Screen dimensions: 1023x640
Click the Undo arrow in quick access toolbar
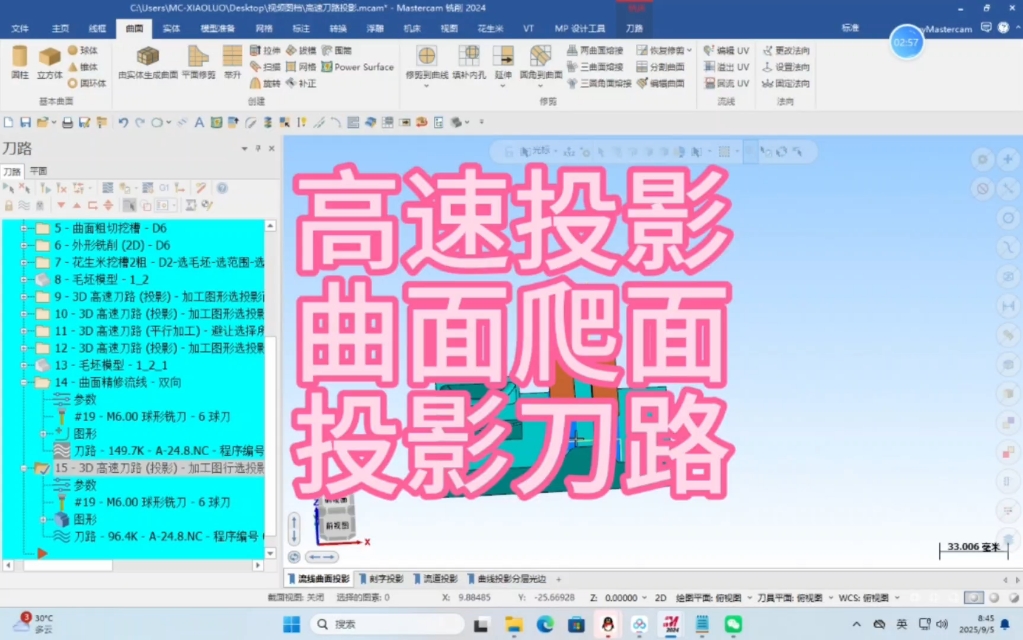click(x=123, y=122)
